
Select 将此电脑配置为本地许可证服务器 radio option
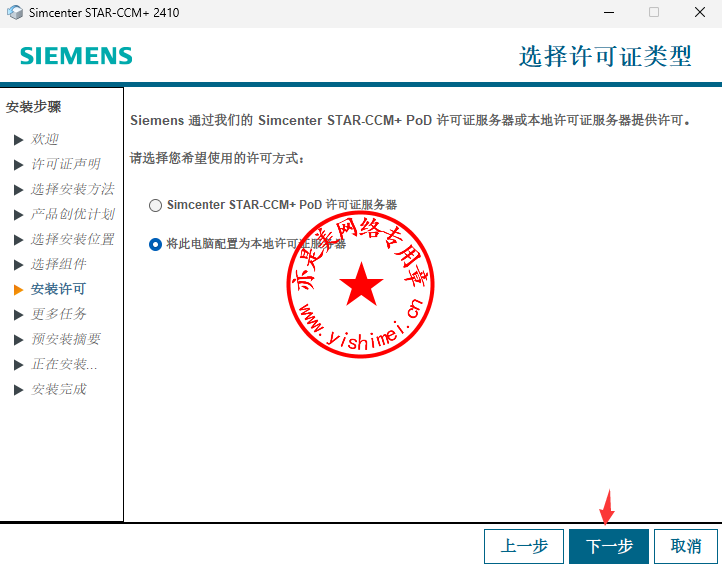(155, 244)
